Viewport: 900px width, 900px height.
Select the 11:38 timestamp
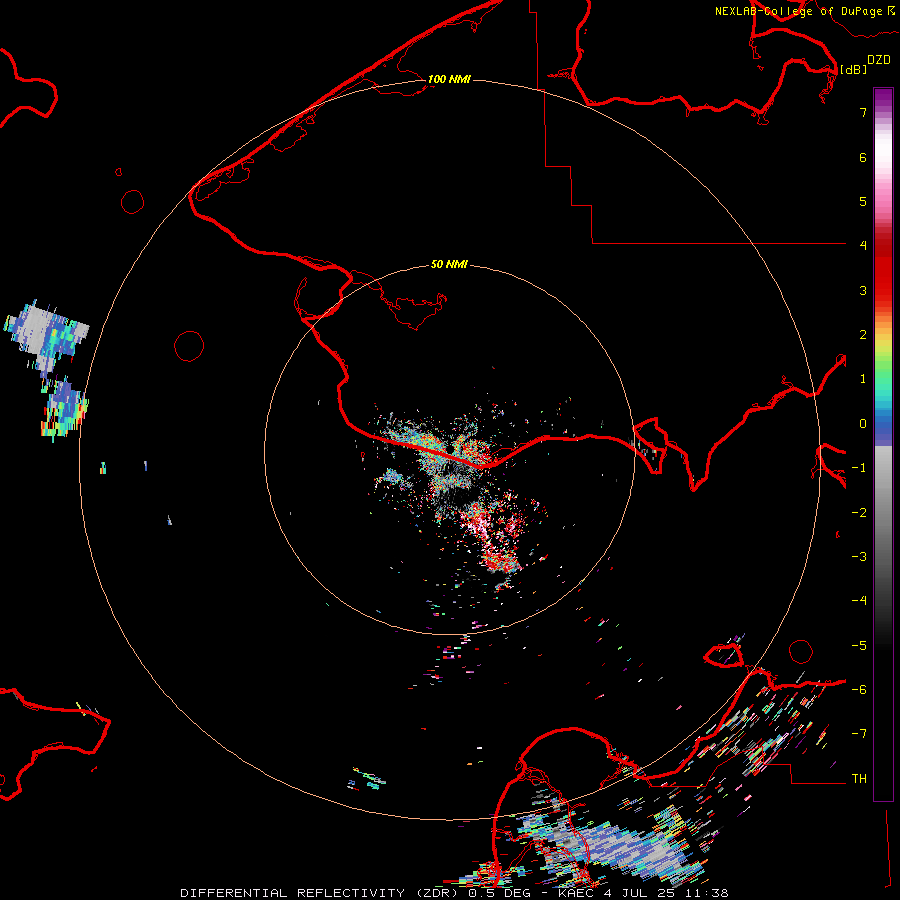[x=707, y=893]
